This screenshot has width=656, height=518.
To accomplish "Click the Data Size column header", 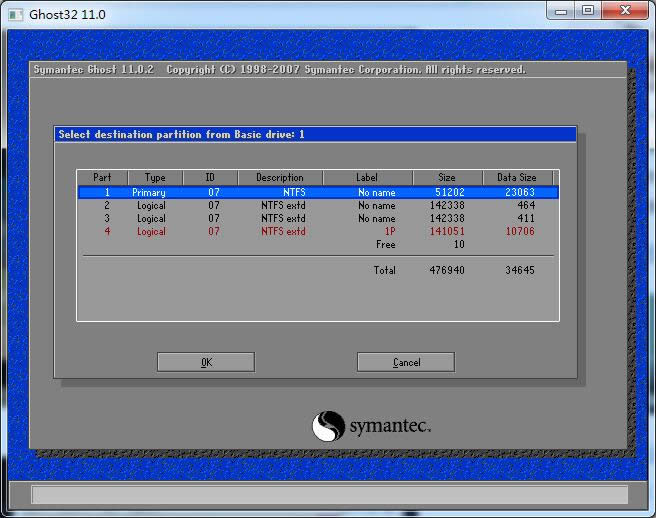I will click(x=517, y=178).
